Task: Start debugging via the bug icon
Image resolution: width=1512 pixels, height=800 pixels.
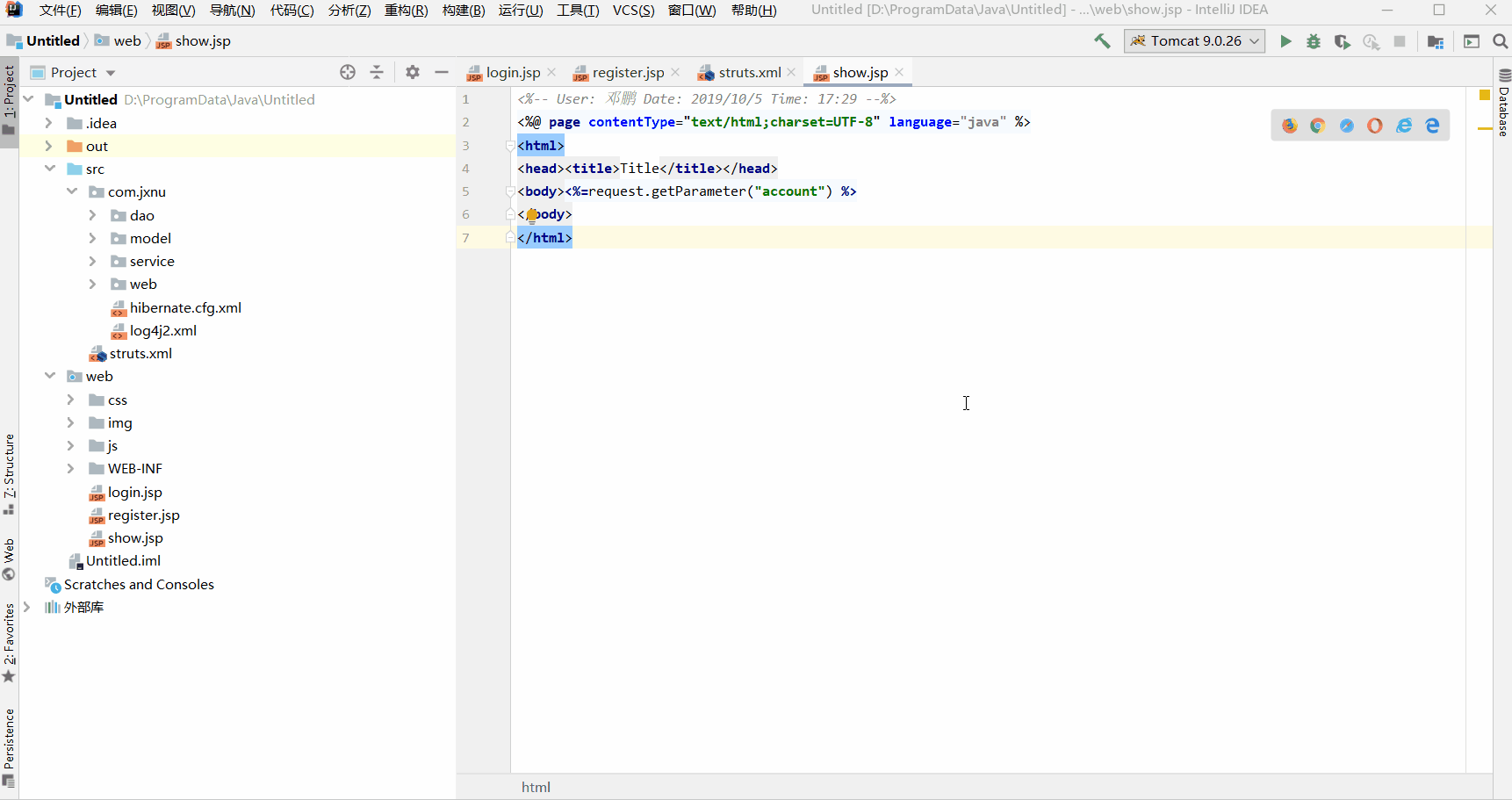Action: coord(1314,40)
